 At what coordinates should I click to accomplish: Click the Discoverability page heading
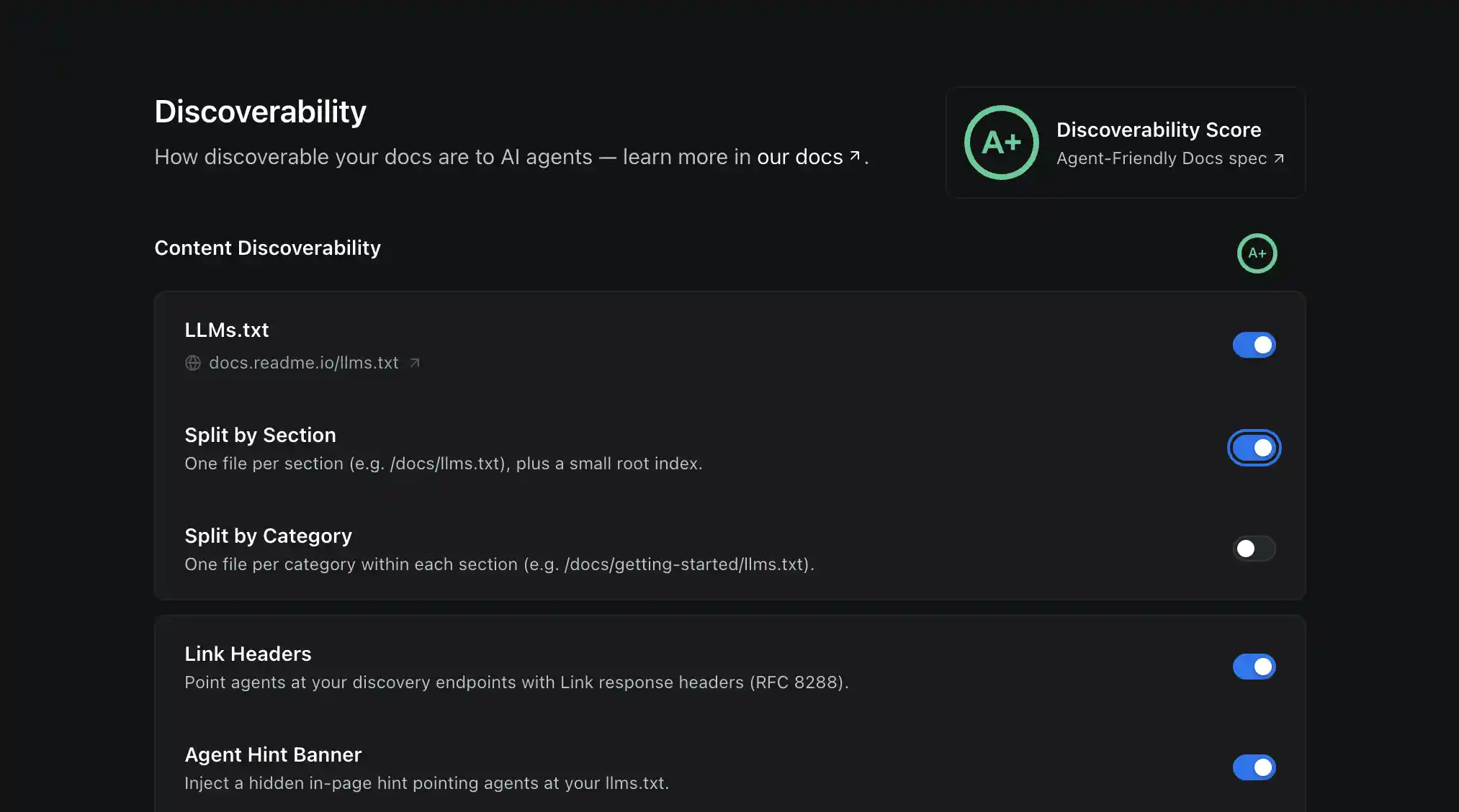pyautogui.click(x=260, y=112)
